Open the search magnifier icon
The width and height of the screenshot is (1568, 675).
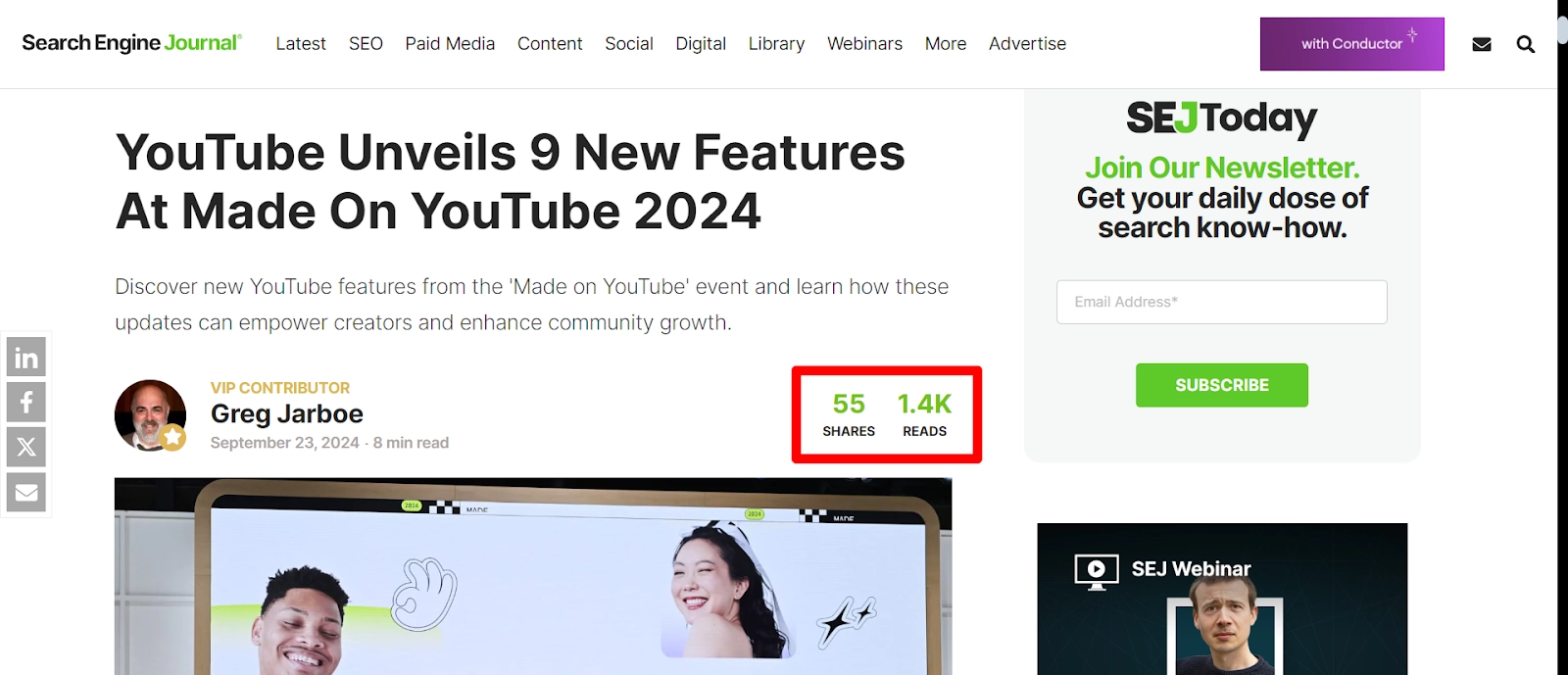1525,44
